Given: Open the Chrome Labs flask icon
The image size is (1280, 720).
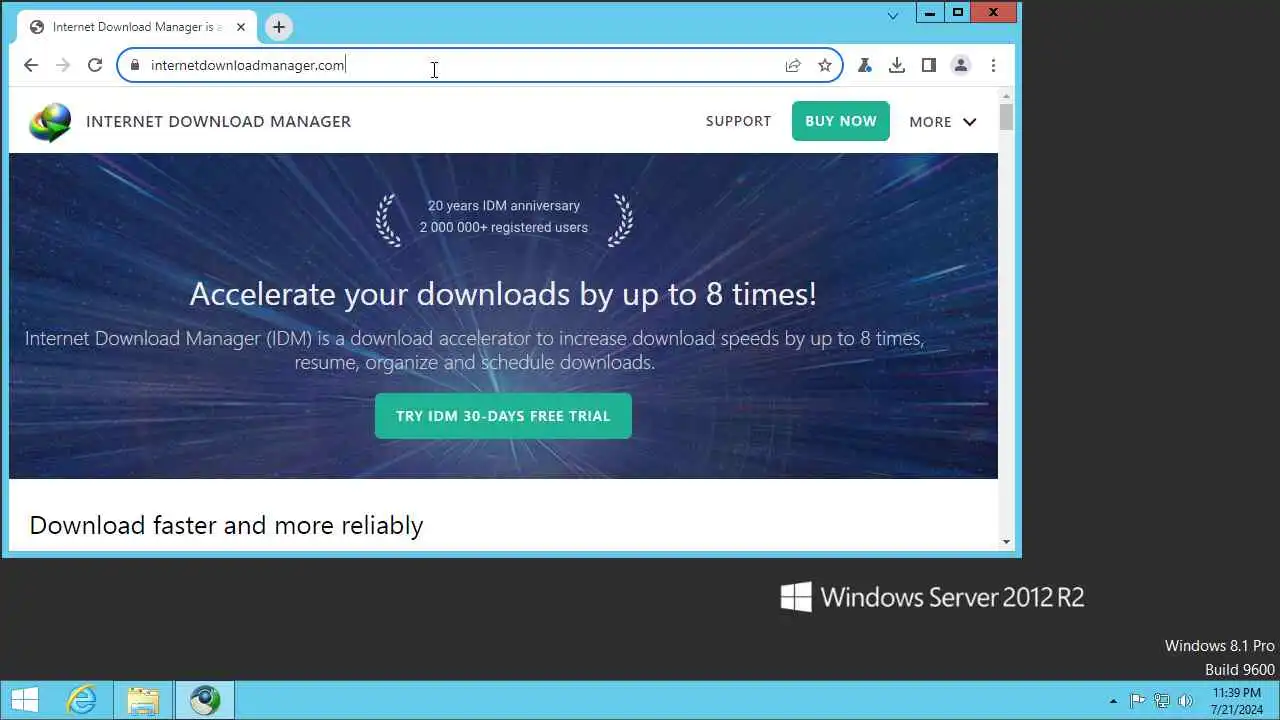Looking at the screenshot, I should (x=865, y=65).
